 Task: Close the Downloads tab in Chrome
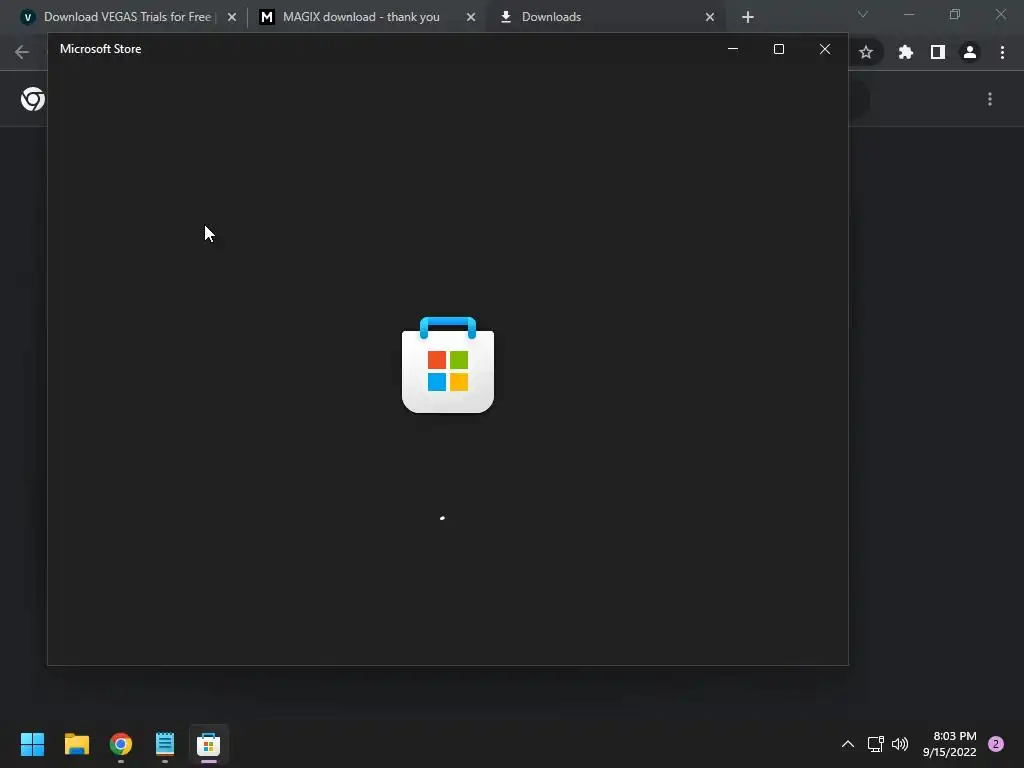click(710, 17)
